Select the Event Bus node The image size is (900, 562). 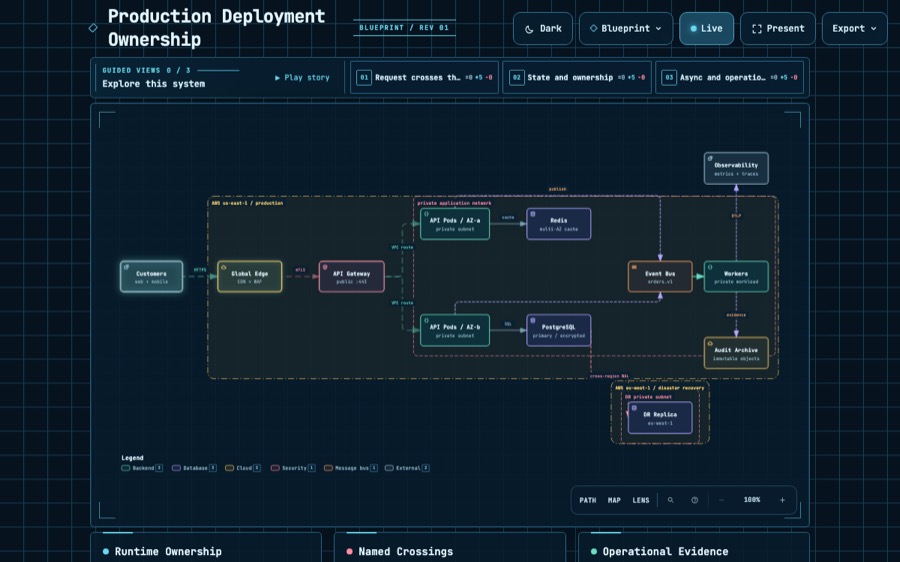tap(660, 277)
